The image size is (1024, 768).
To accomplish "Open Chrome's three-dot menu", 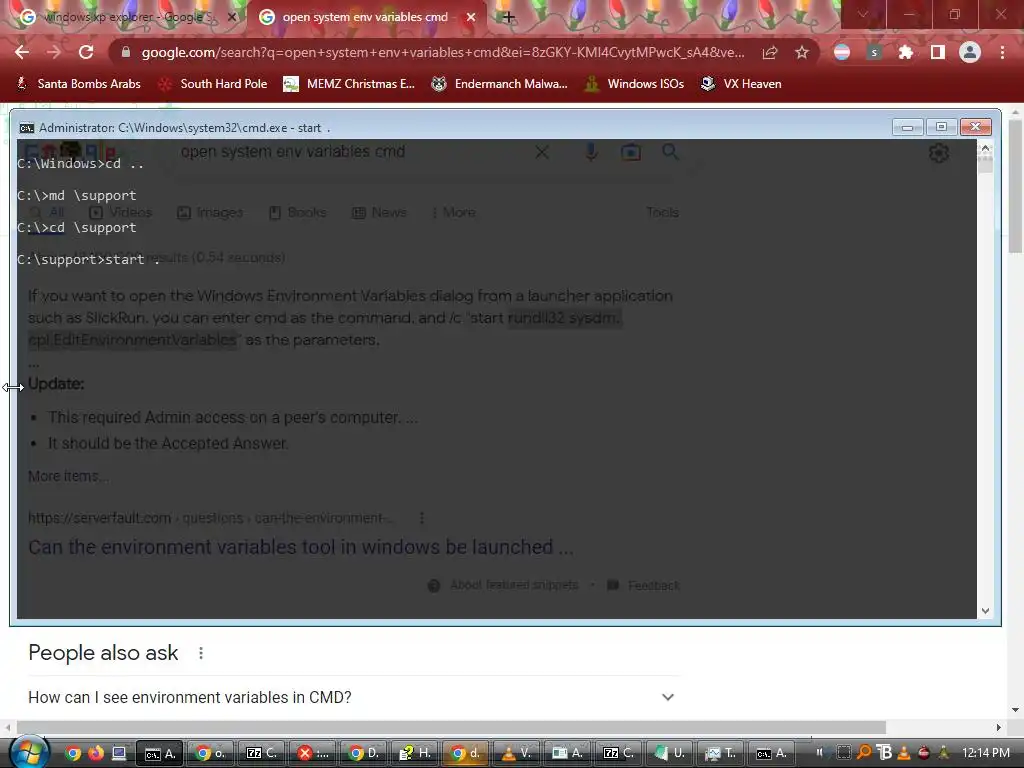I will coord(1002,52).
